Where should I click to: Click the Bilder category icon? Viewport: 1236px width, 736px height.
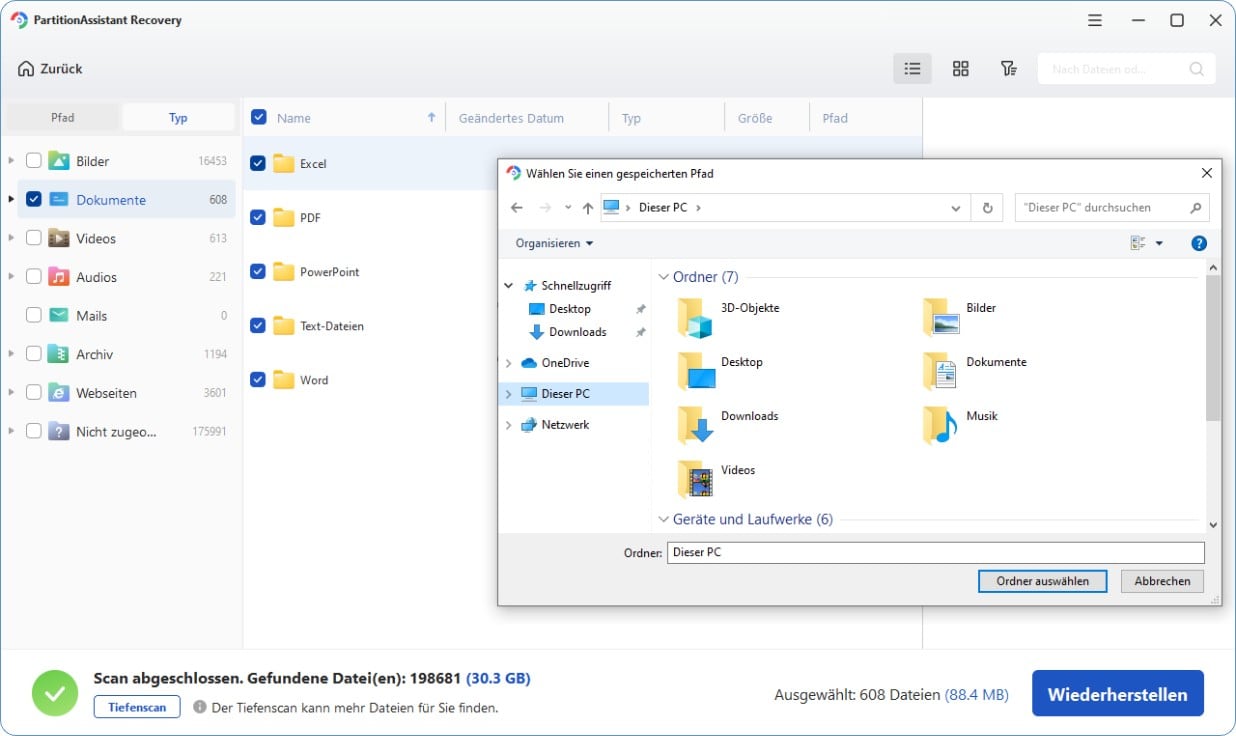[x=59, y=161]
